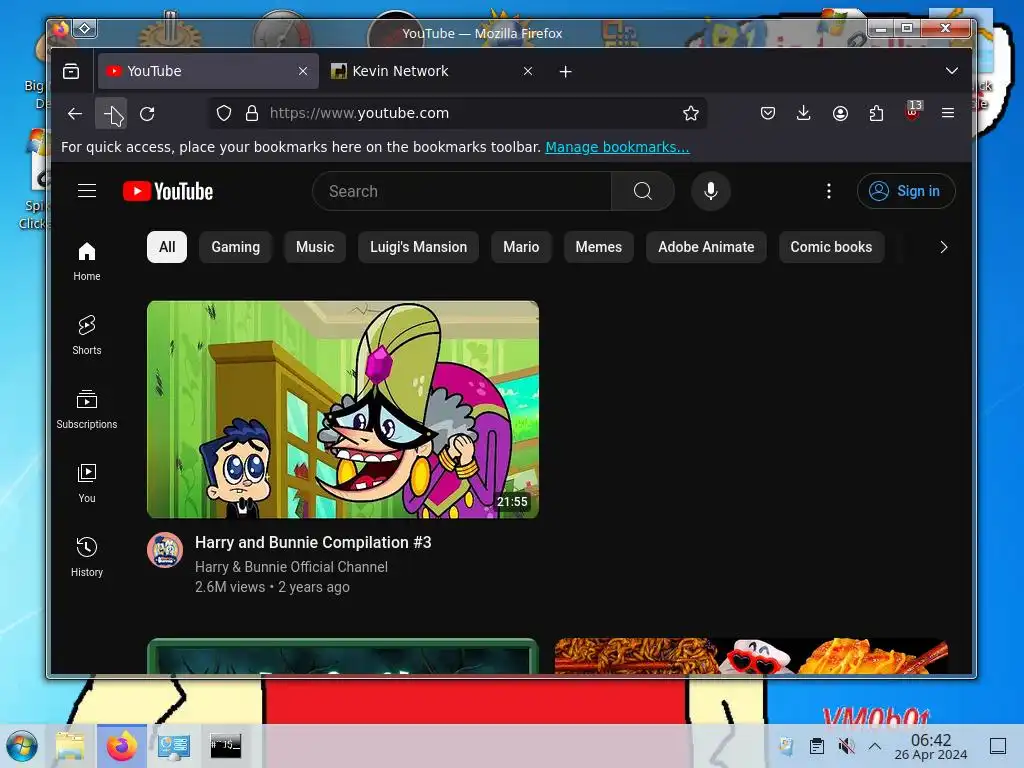Open the tracking protection shield icon

point(224,113)
